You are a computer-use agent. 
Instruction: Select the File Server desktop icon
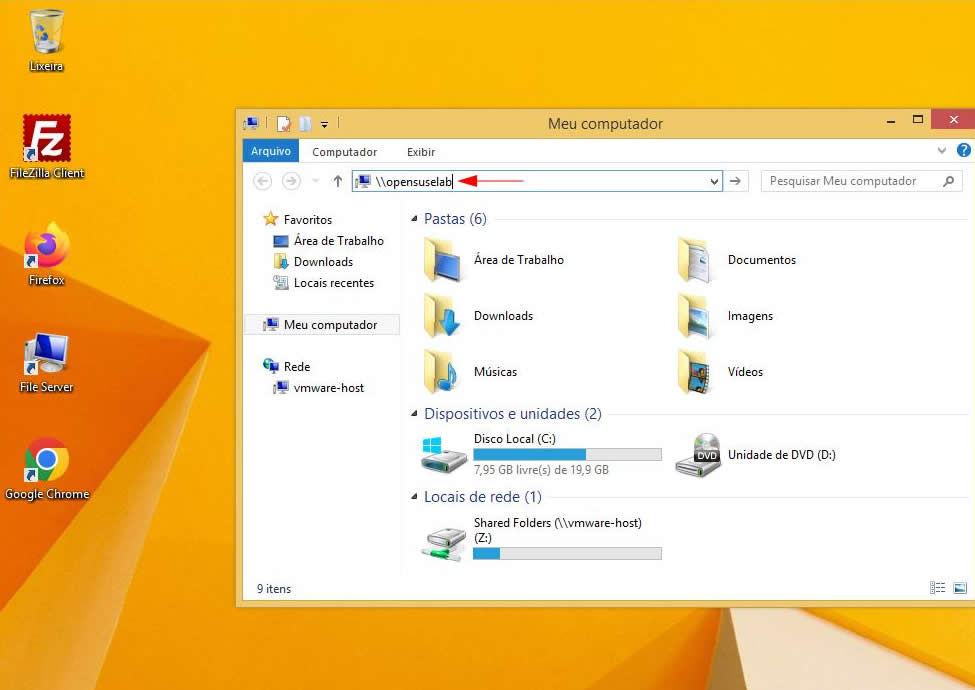[46, 354]
